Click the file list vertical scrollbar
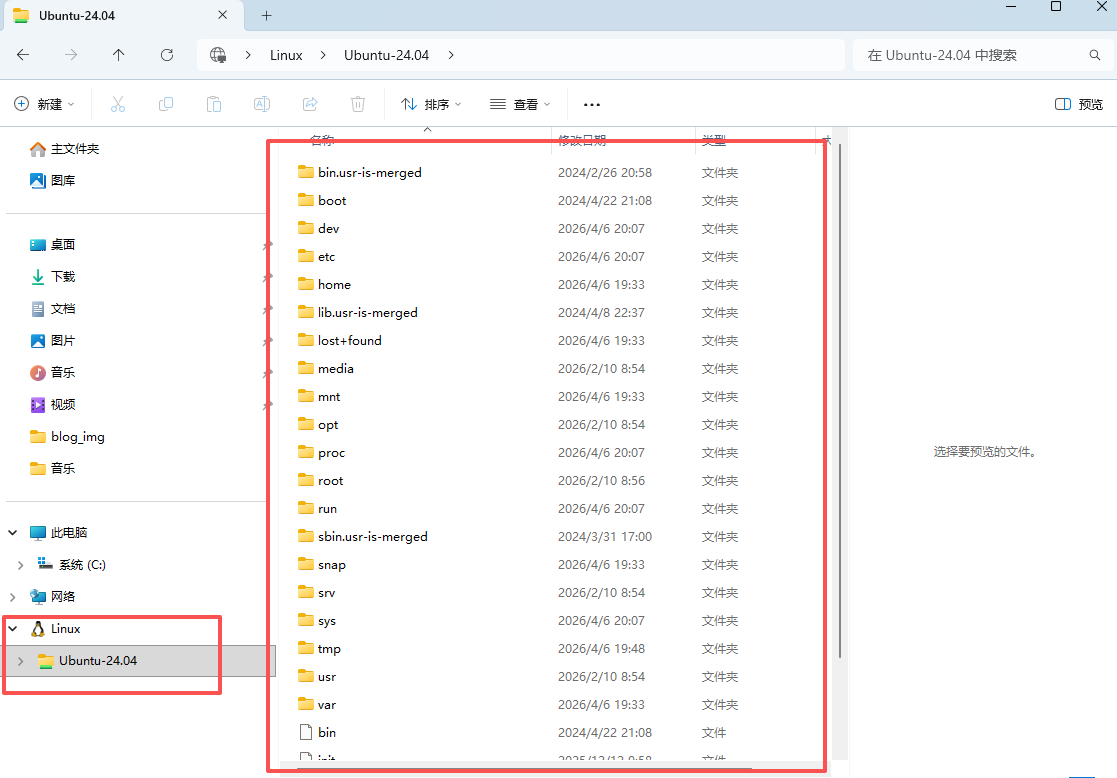This screenshot has width=1117, height=778. coord(840,401)
